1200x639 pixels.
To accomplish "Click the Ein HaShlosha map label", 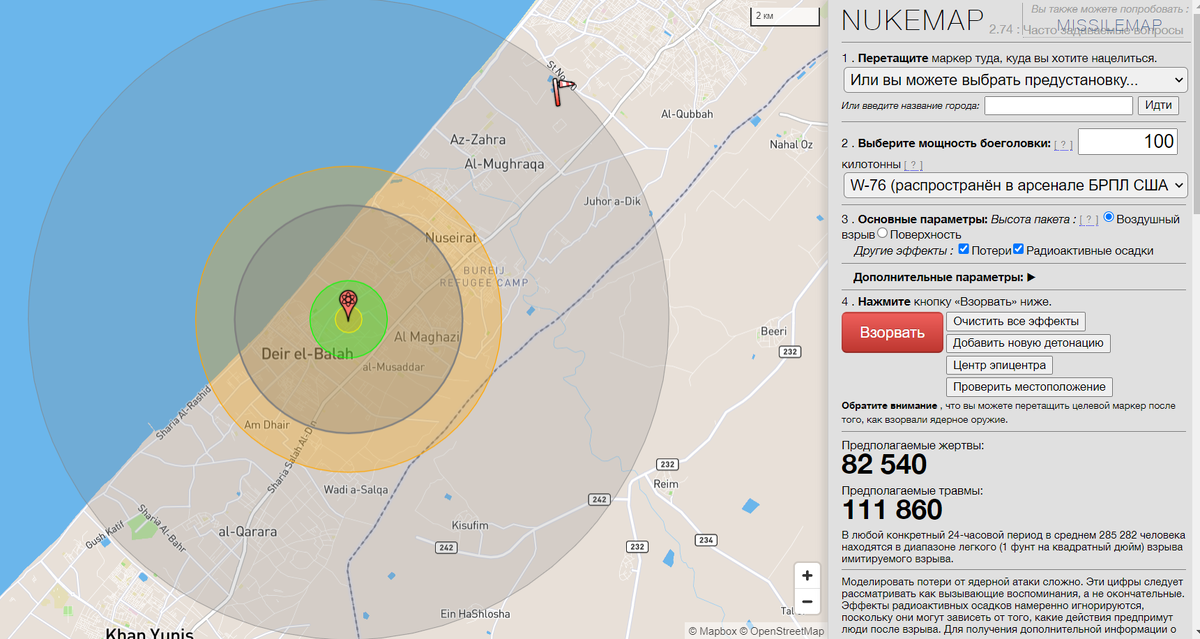I will (x=475, y=613).
